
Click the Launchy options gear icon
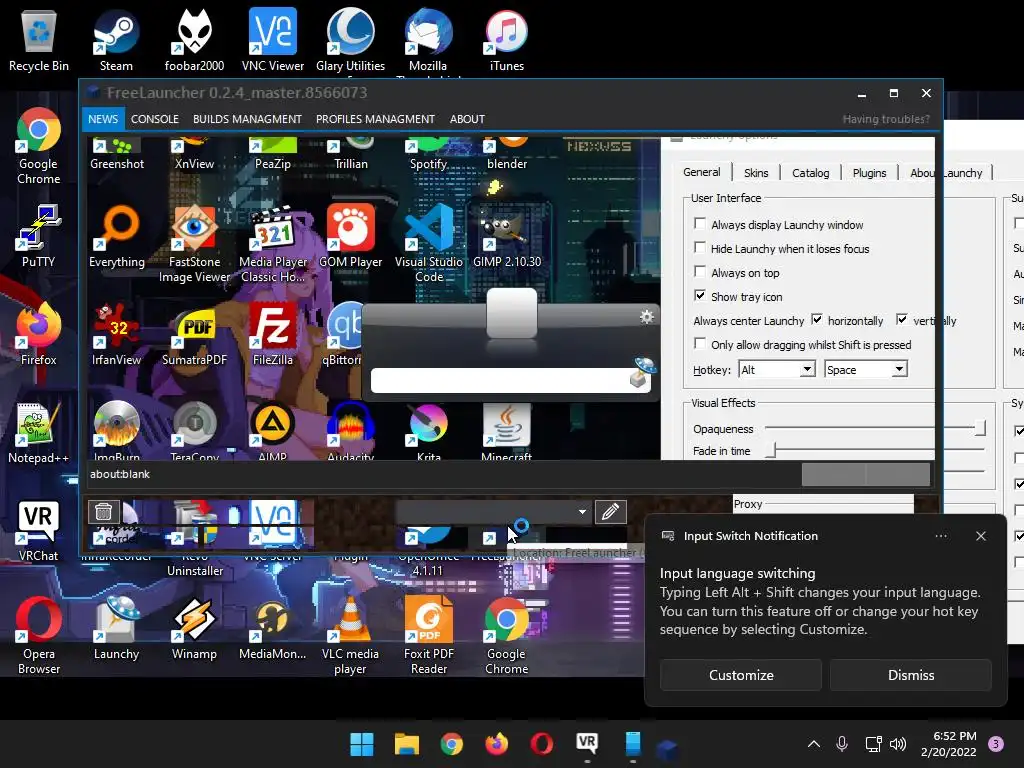pos(647,317)
